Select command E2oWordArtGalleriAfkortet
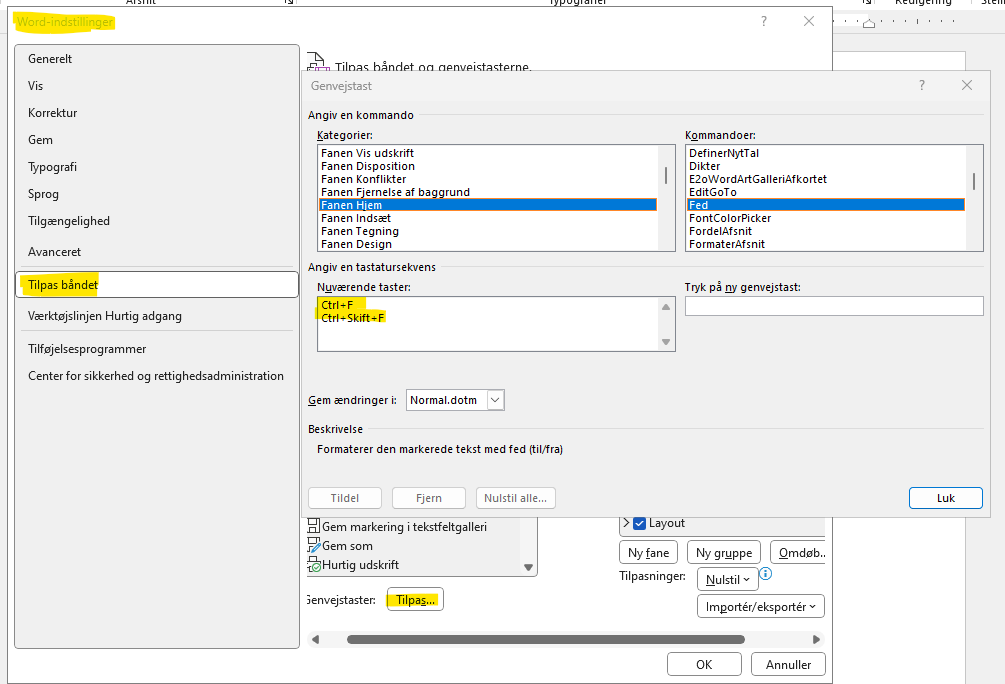1005x684 pixels. 826,179
